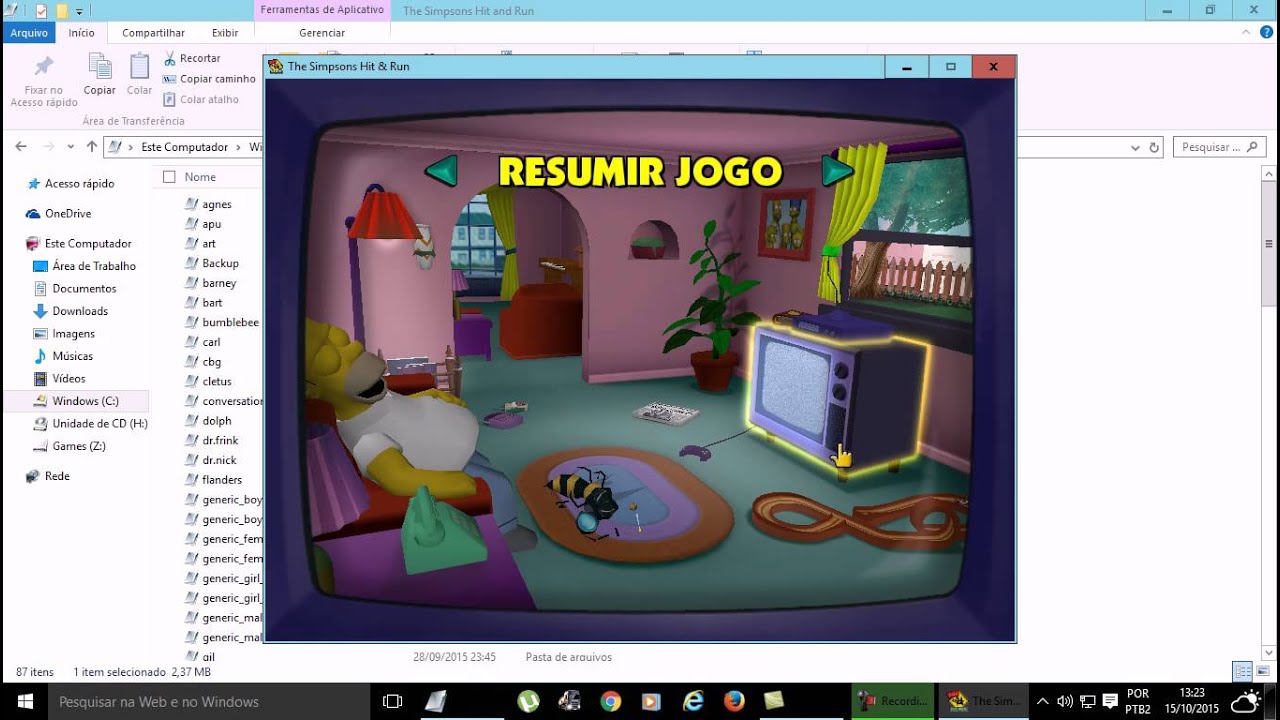Open the address bar history dropdown
The height and width of the screenshot is (720, 1280).
point(1135,147)
